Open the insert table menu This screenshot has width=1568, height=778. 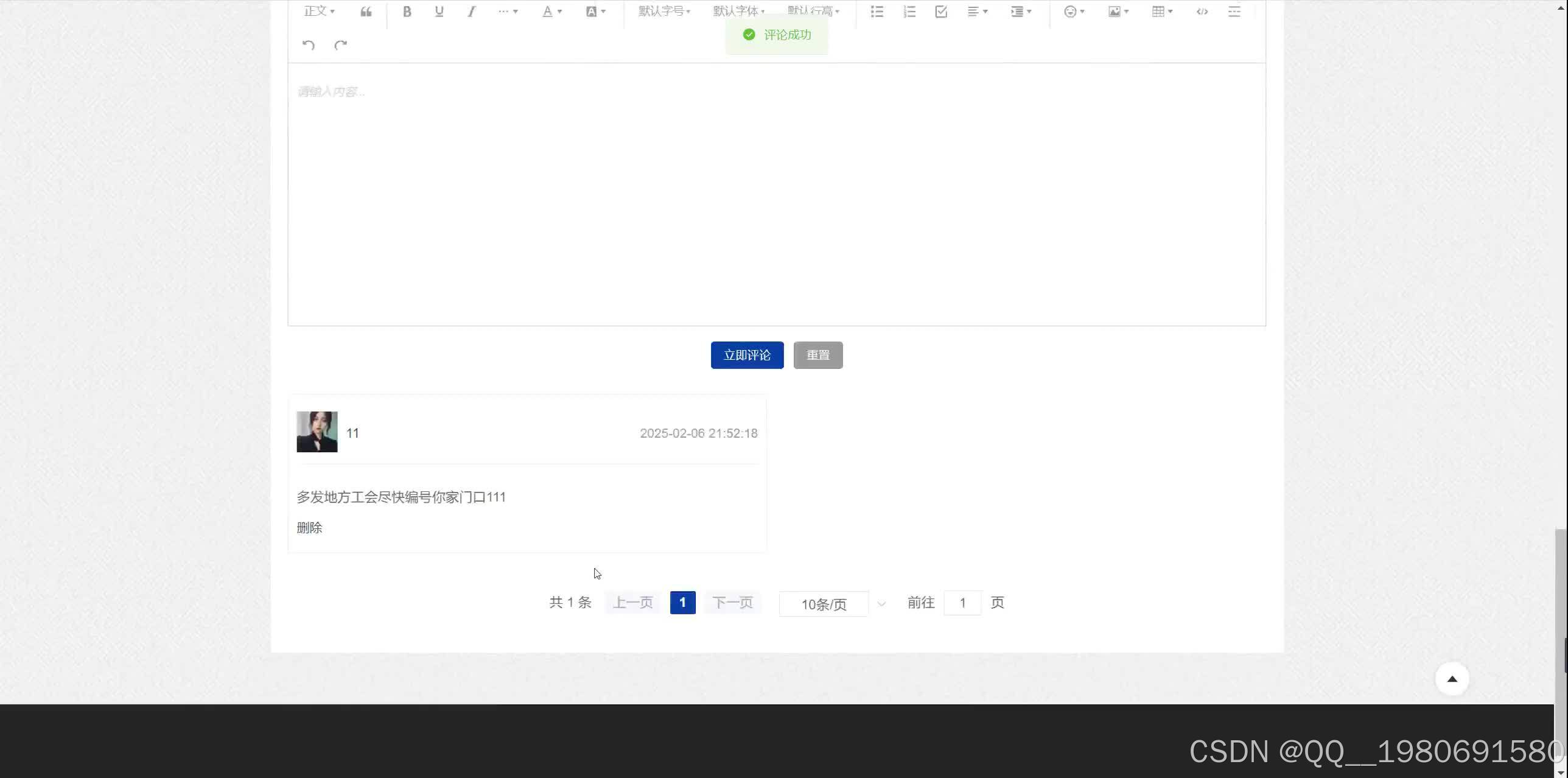pos(1162,12)
